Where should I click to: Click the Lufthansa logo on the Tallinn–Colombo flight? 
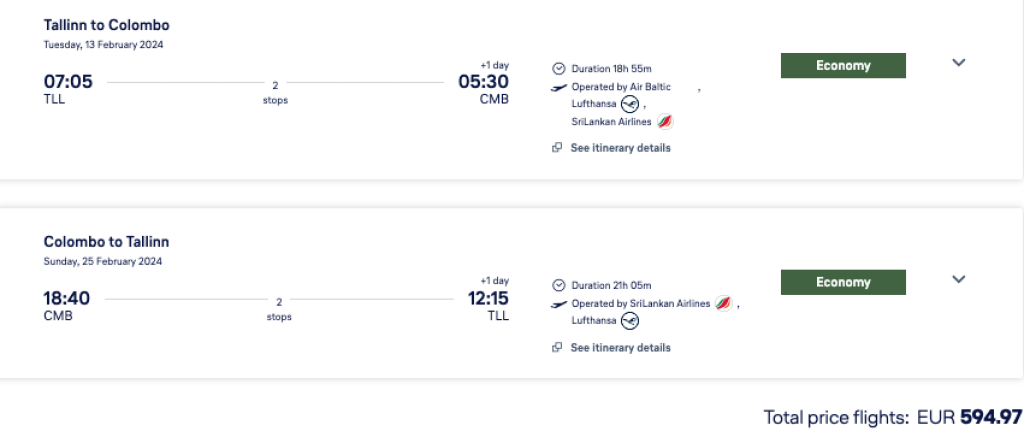point(629,104)
